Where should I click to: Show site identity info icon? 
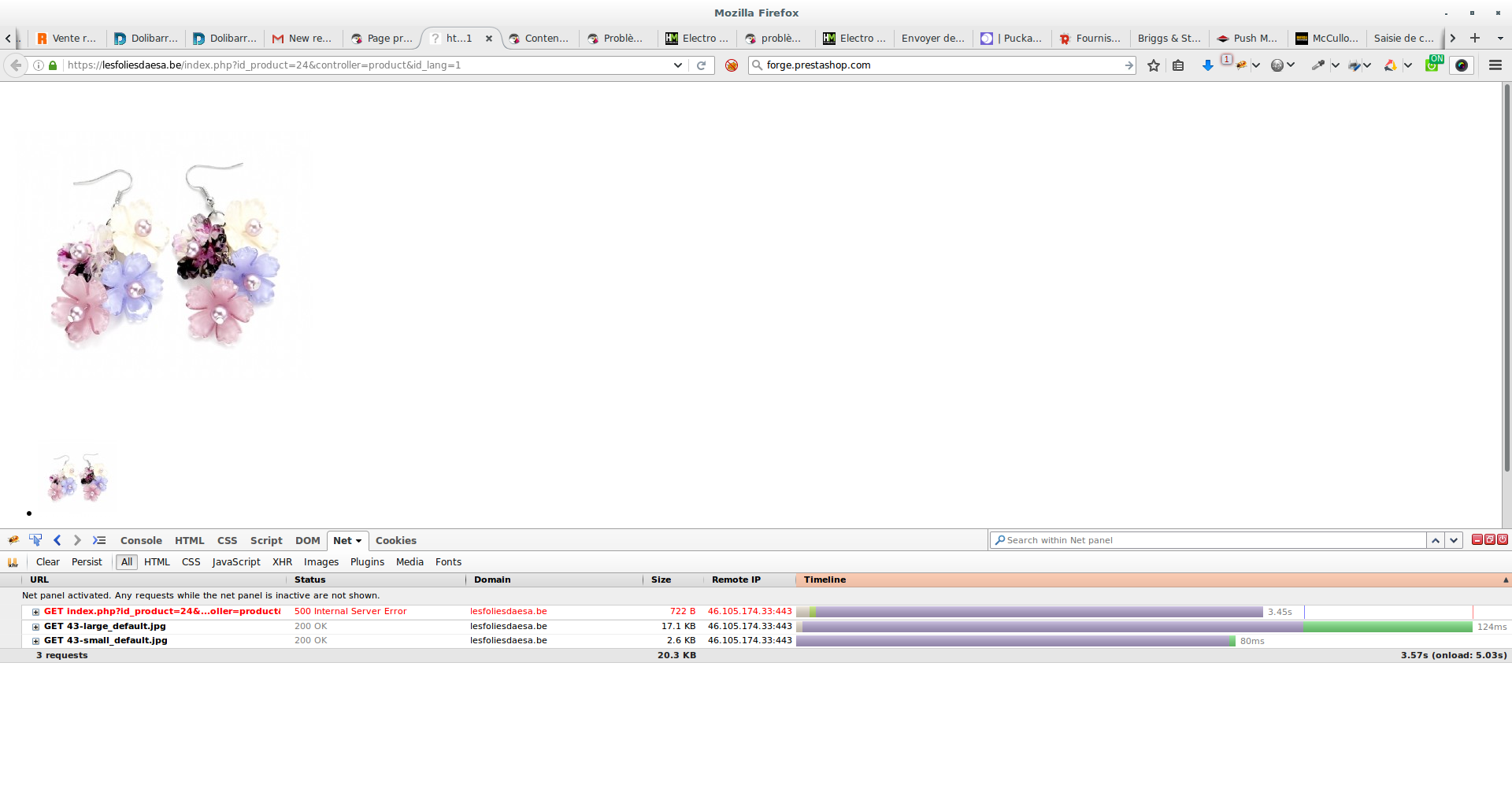(x=38, y=65)
